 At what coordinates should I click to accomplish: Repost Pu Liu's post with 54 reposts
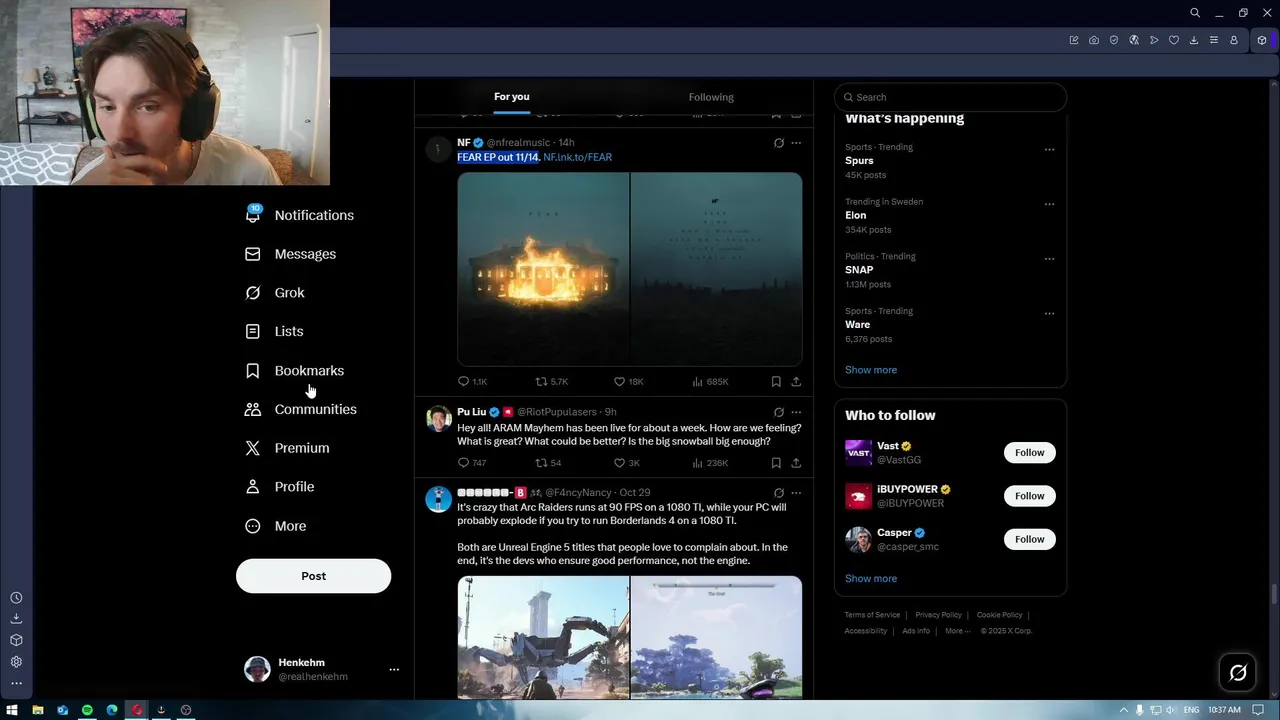[548, 463]
